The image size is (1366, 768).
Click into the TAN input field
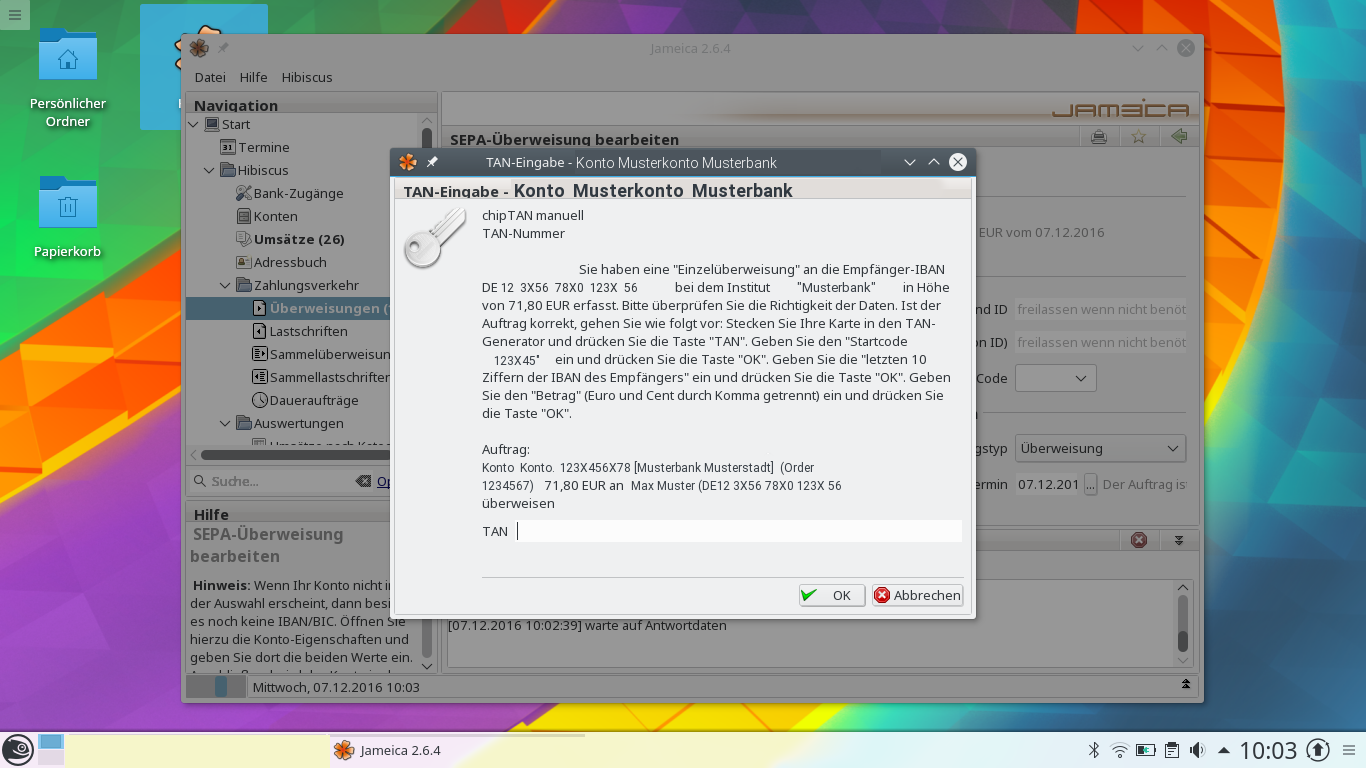tap(738, 531)
